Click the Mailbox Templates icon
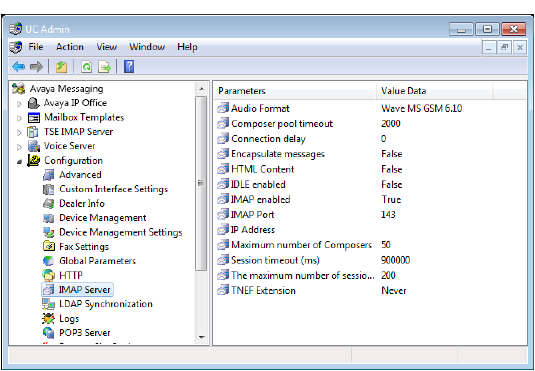This screenshot has width=535, height=371. [34, 118]
